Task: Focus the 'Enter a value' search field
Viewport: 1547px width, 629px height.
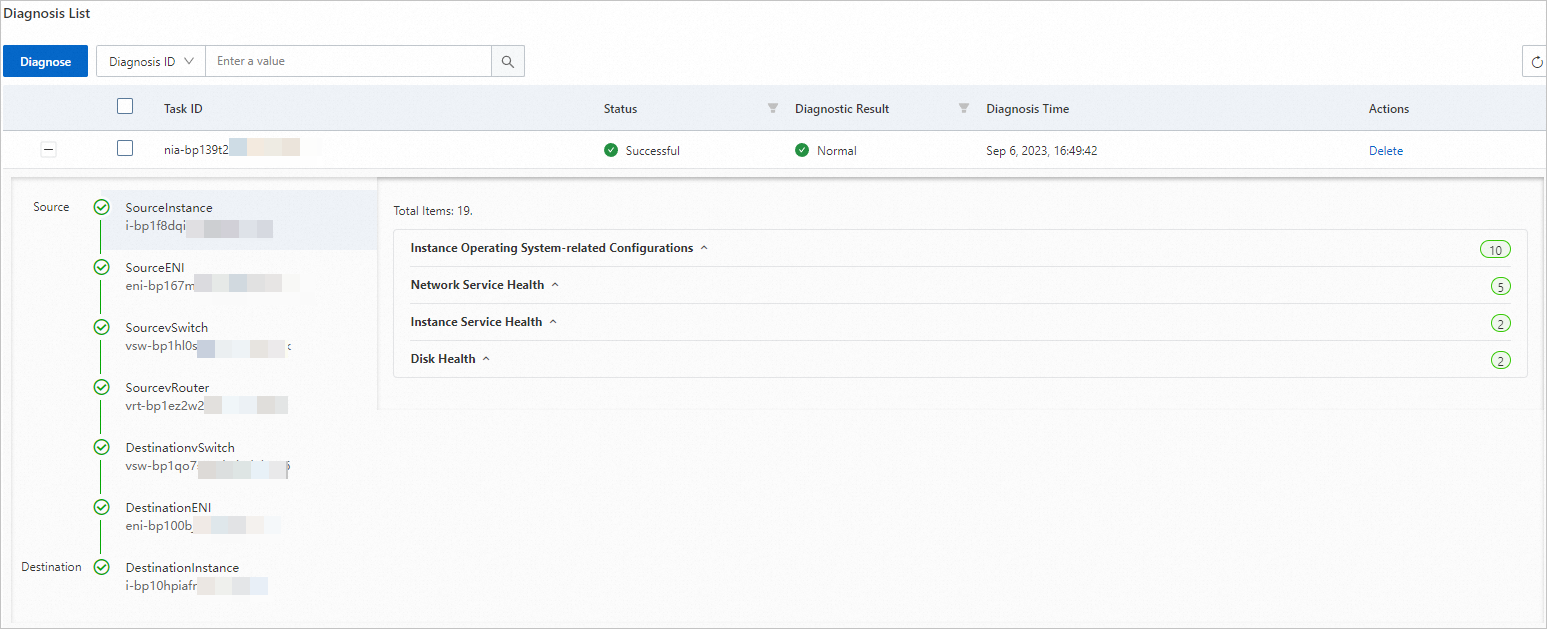Action: (348, 61)
